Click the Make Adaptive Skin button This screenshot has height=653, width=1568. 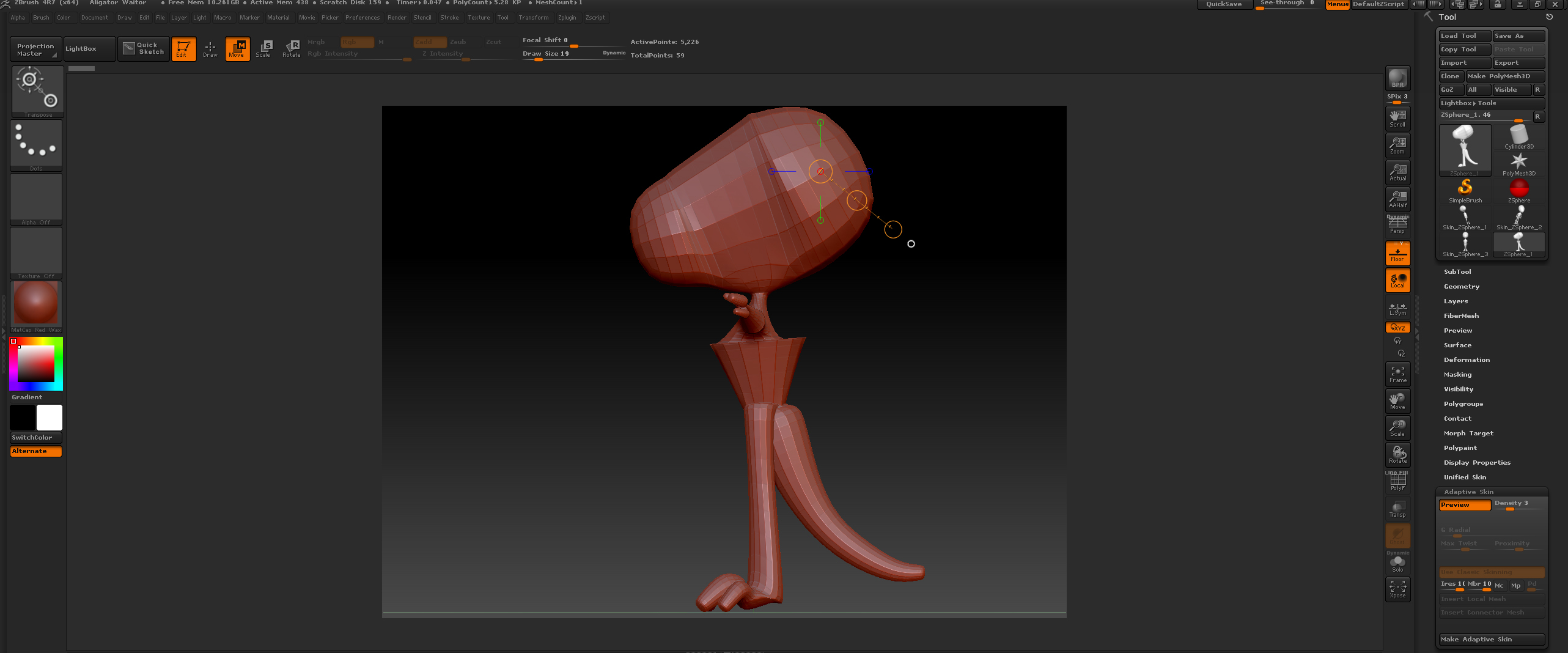pos(1491,640)
